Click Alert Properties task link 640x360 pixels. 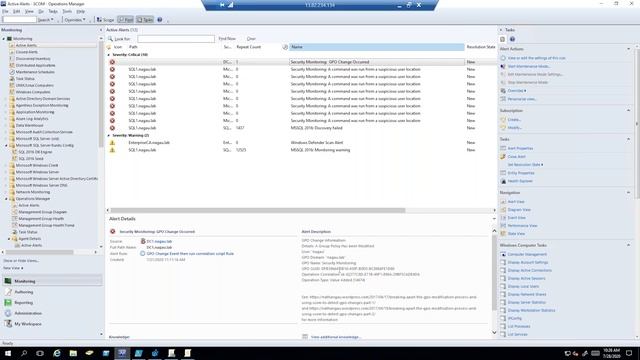click(x=520, y=149)
